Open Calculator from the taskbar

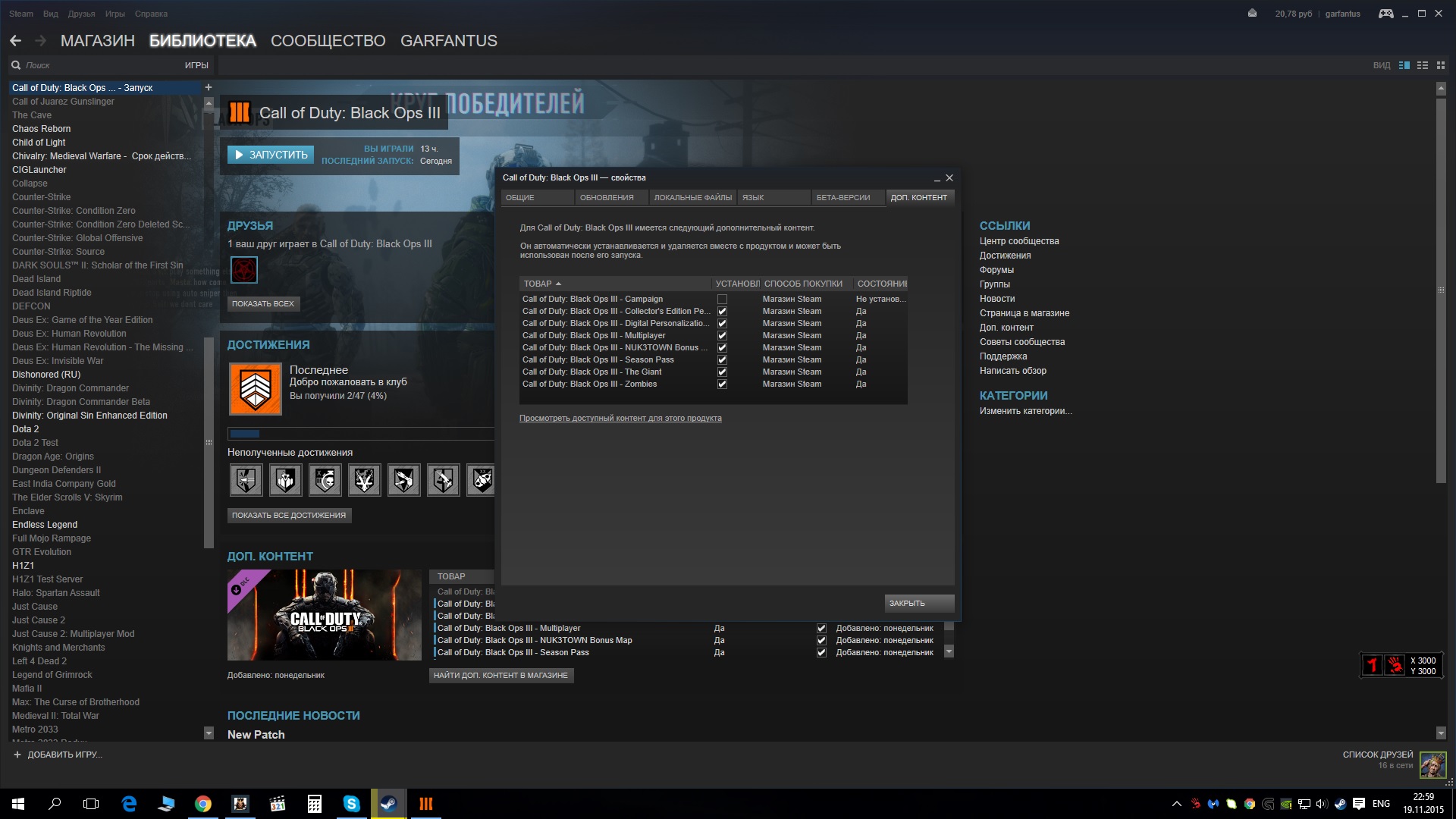(x=315, y=804)
